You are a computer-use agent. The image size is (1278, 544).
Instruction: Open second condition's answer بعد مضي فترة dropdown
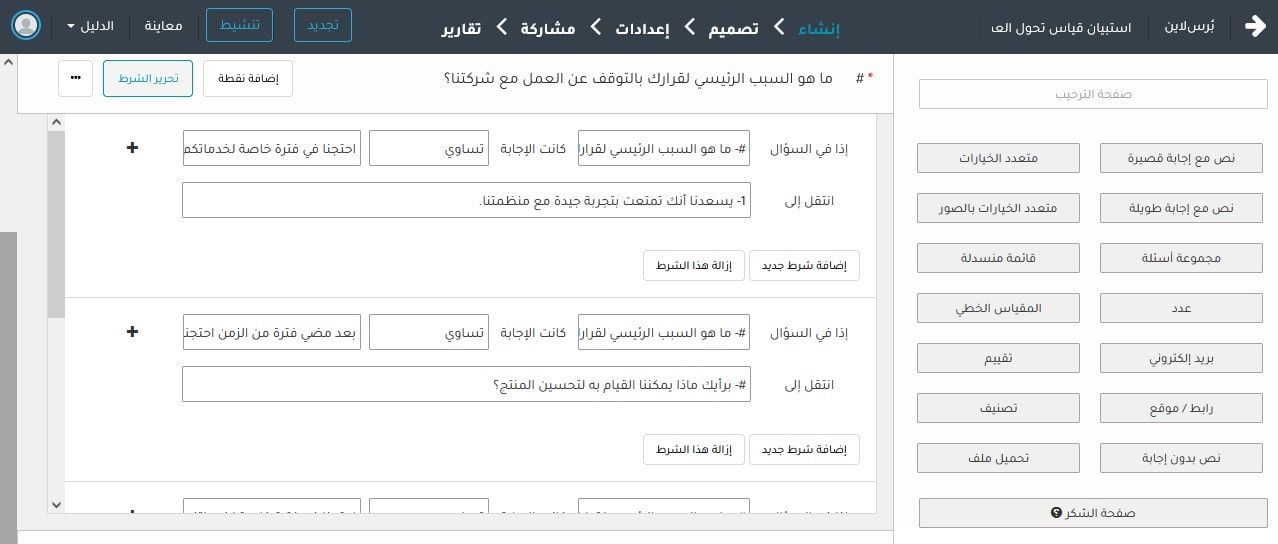(x=272, y=332)
